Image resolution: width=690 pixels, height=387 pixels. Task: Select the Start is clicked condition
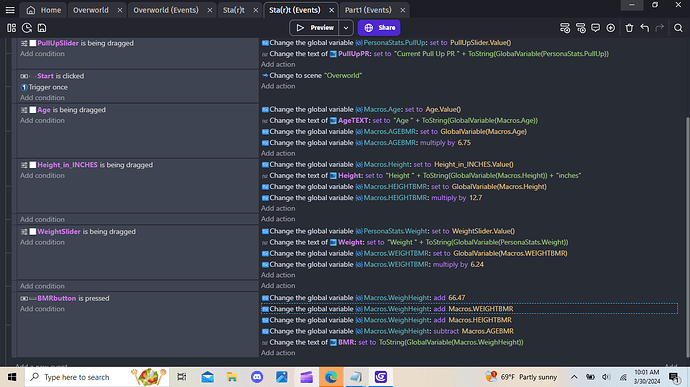coord(52,76)
